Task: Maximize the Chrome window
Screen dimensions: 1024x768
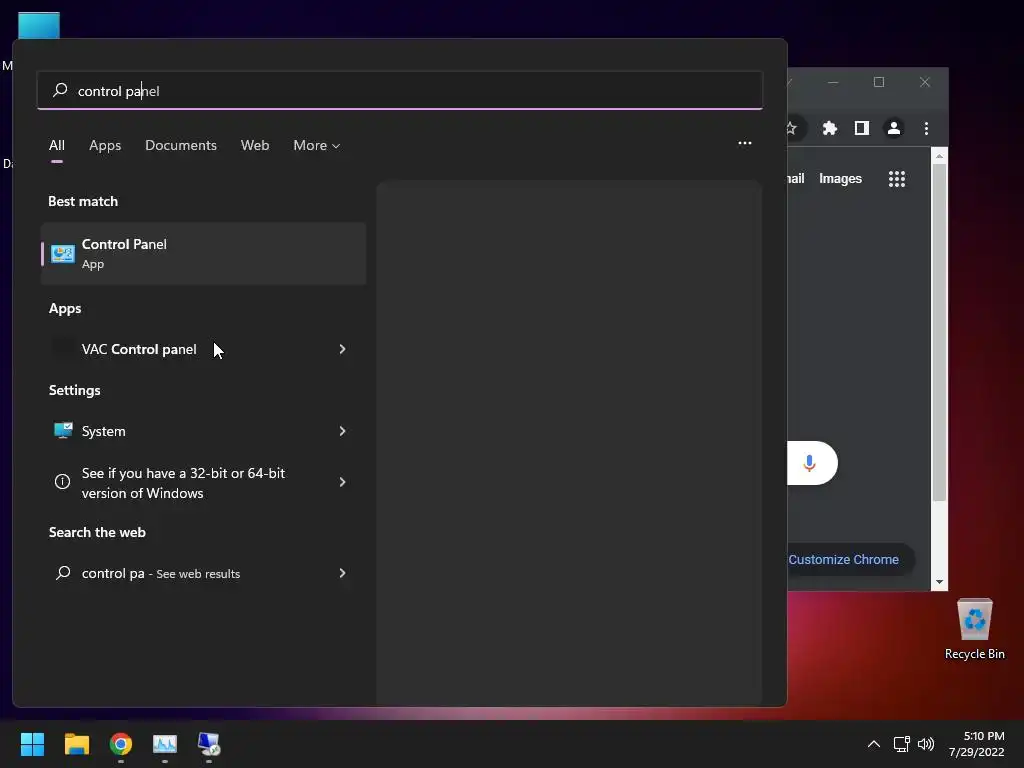Action: point(879,82)
